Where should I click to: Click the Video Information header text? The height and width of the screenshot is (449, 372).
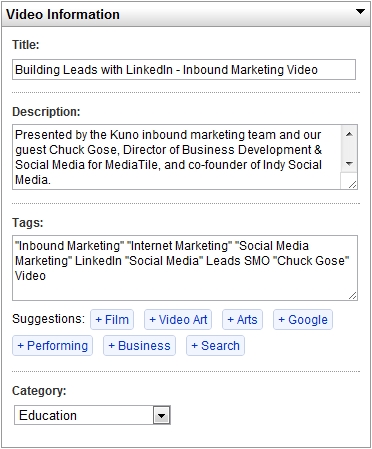click(x=63, y=14)
